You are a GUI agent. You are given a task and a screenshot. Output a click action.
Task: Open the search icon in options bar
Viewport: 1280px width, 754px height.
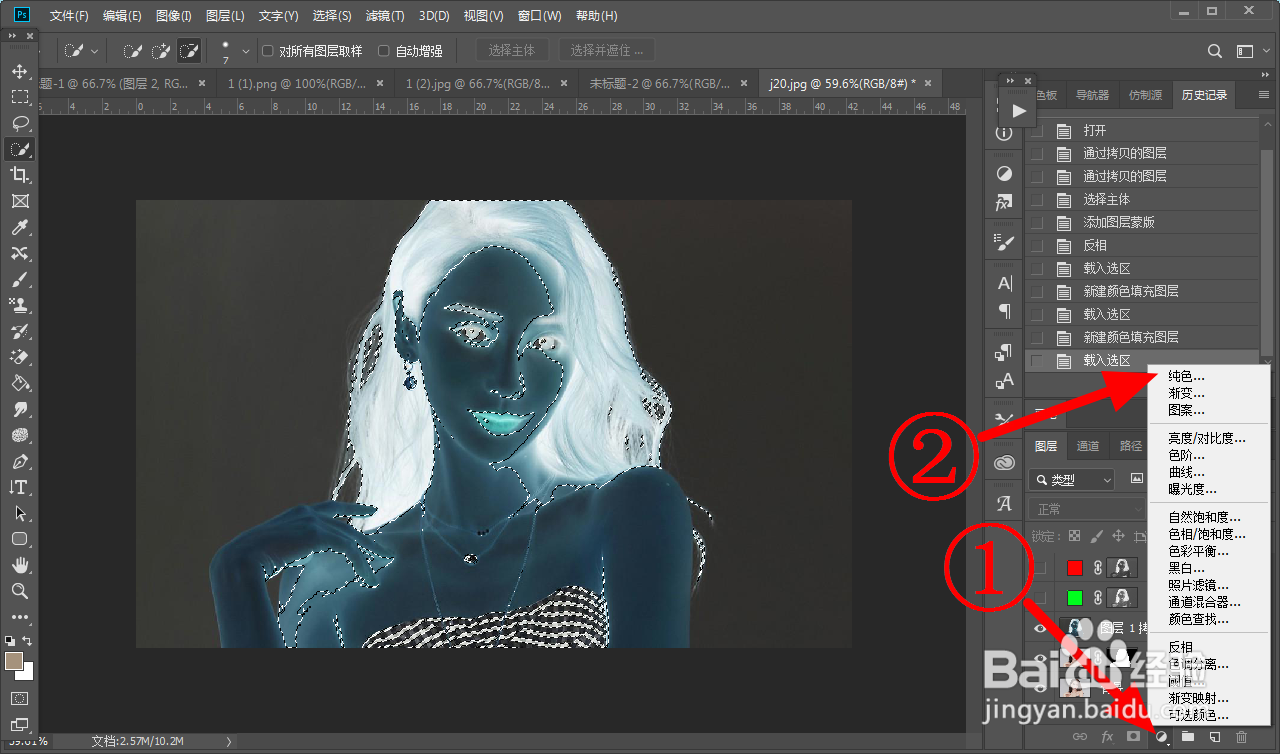pos(1215,51)
